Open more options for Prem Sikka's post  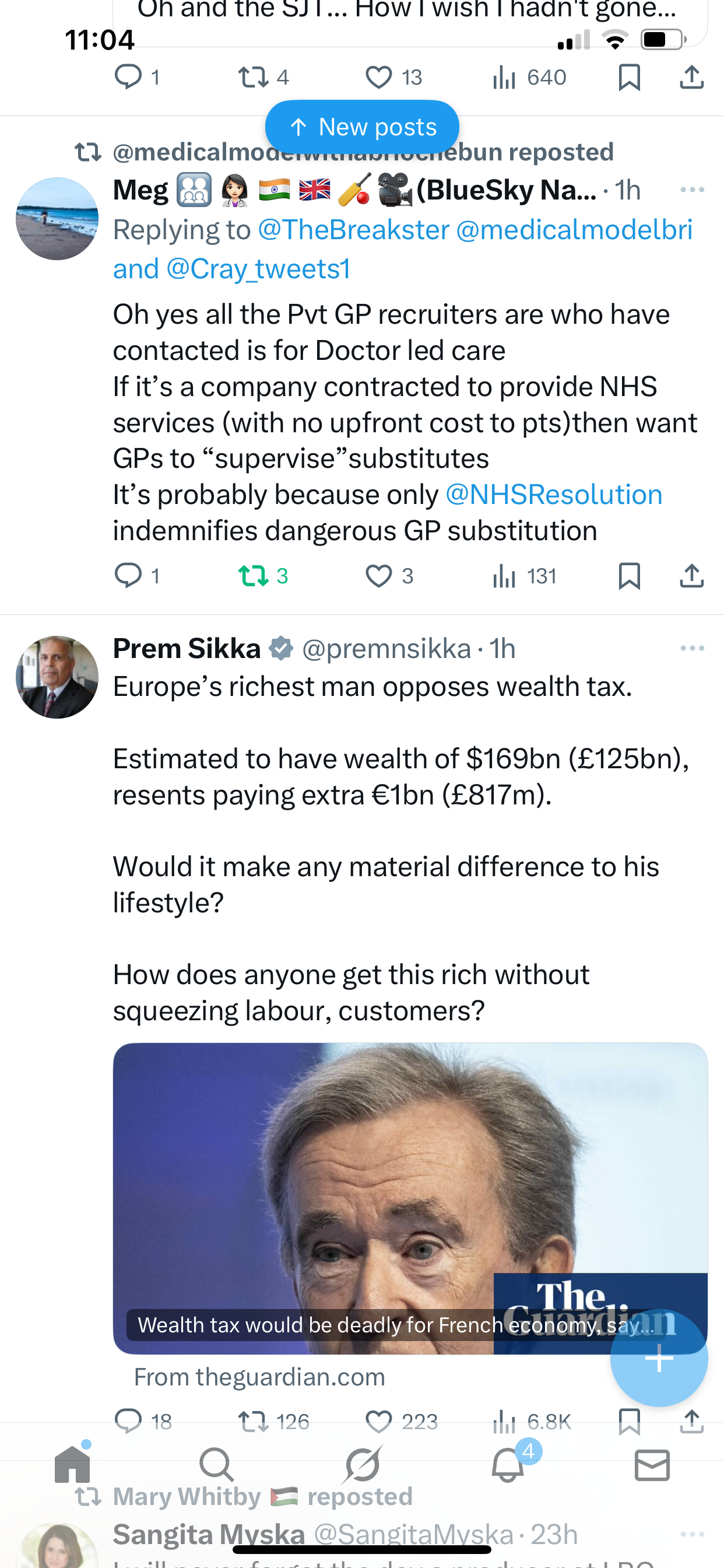point(692,648)
